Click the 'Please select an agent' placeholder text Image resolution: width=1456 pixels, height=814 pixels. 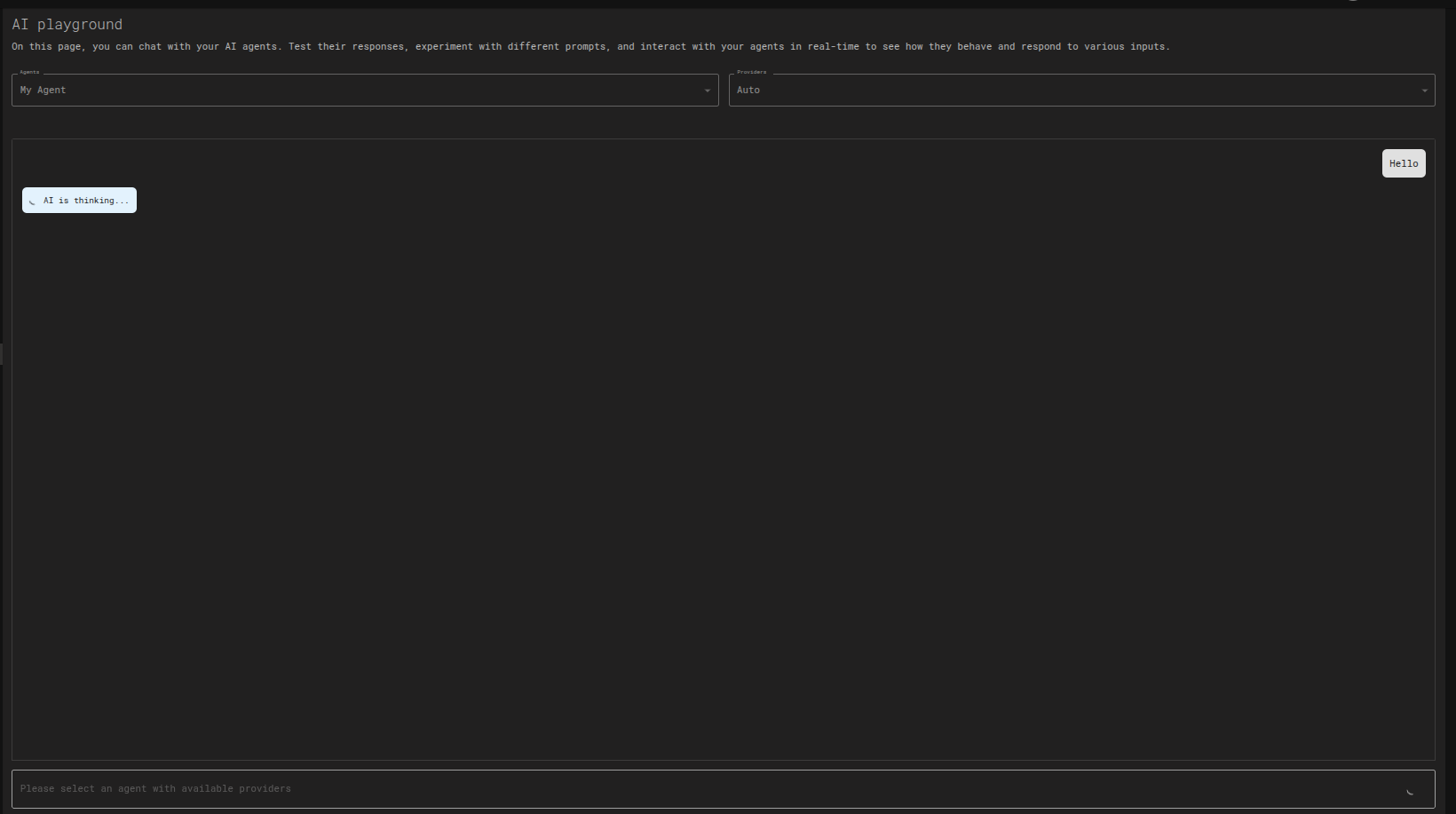coord(155,788)
